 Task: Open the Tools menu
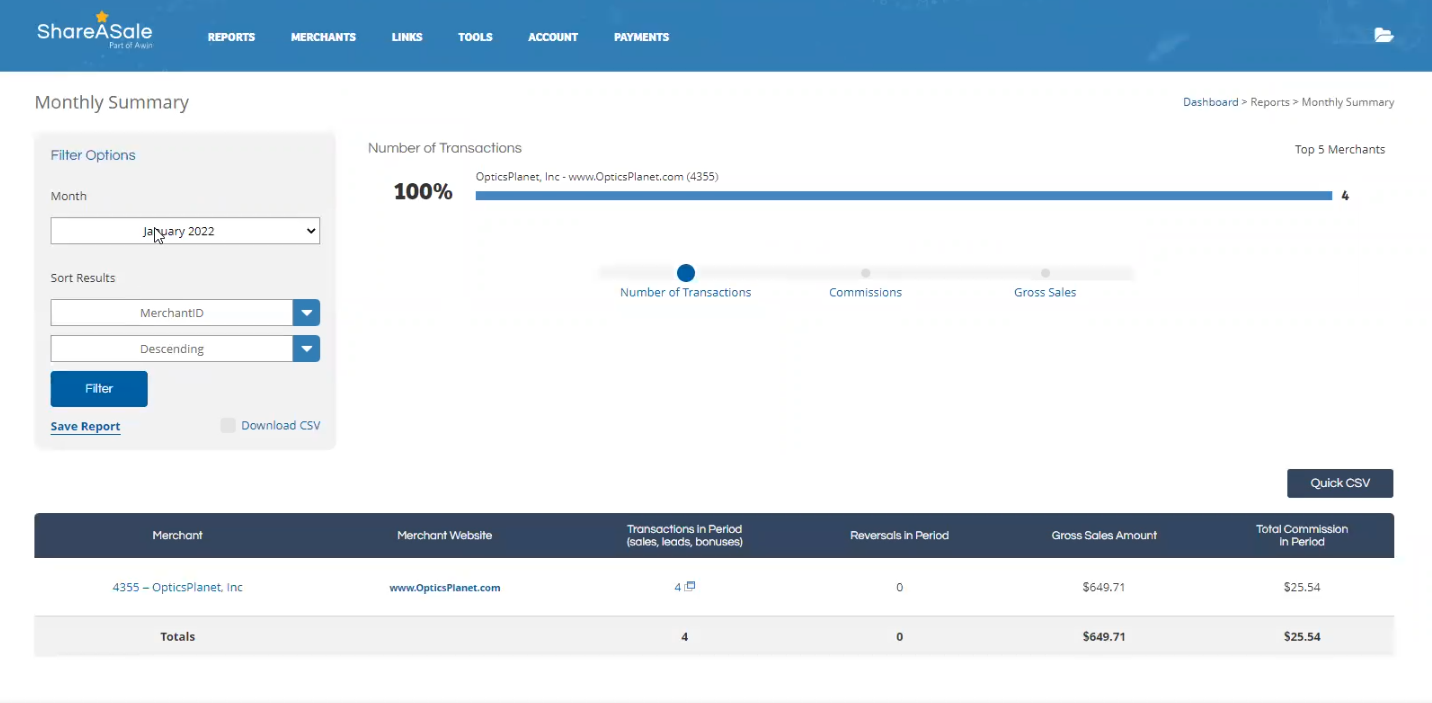(475, 37)
